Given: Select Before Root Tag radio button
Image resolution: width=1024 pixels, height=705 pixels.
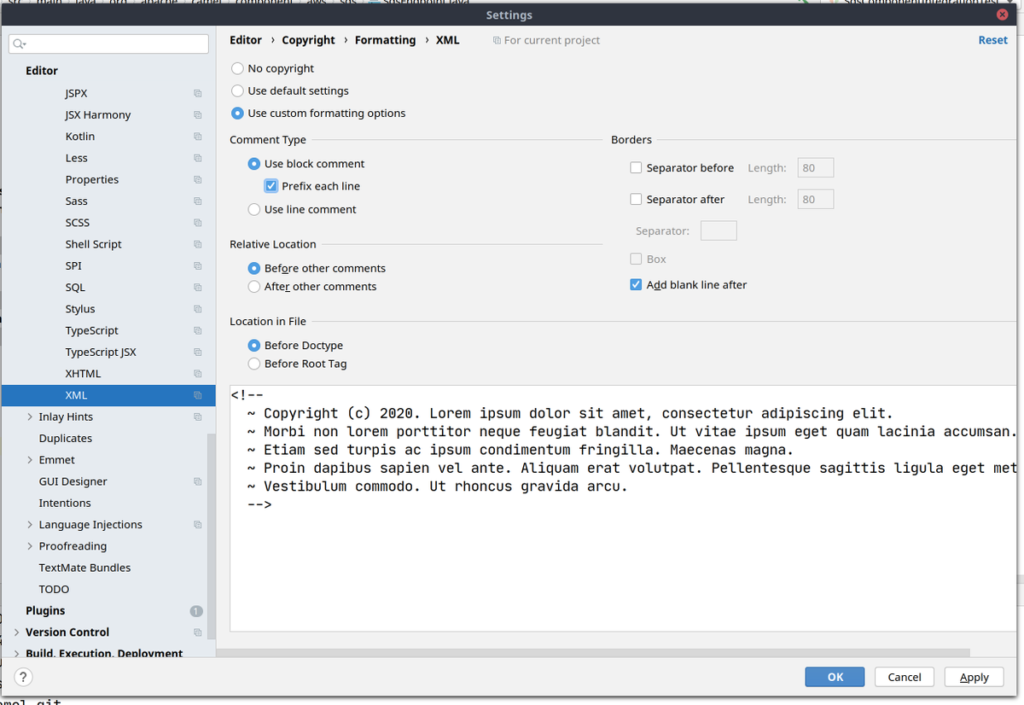Looking at the screenshot, I should click(254, 364).
